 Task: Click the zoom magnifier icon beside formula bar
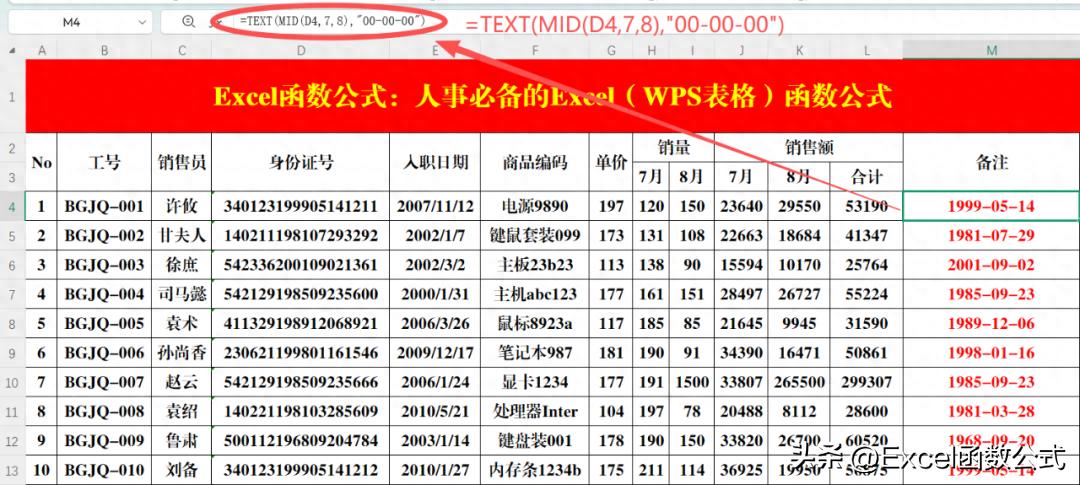[x=189, y=21]
